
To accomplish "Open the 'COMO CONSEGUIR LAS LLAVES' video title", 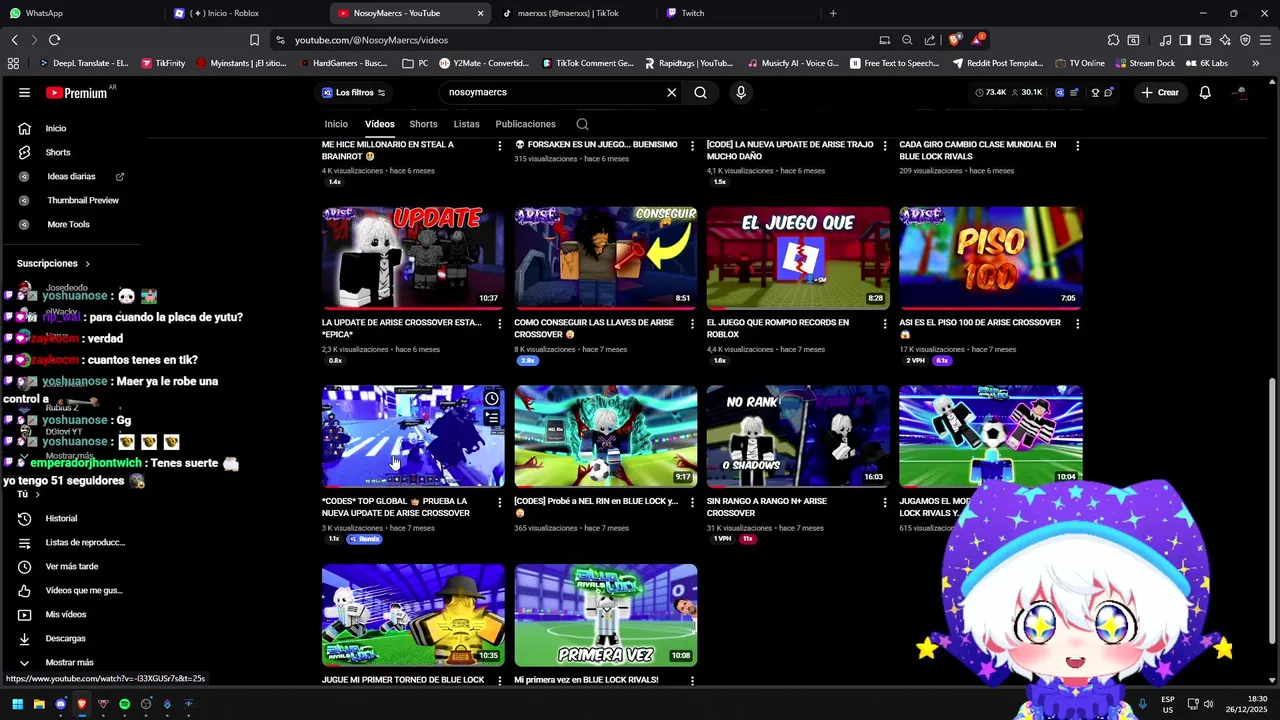I will (x=594, y=328).
